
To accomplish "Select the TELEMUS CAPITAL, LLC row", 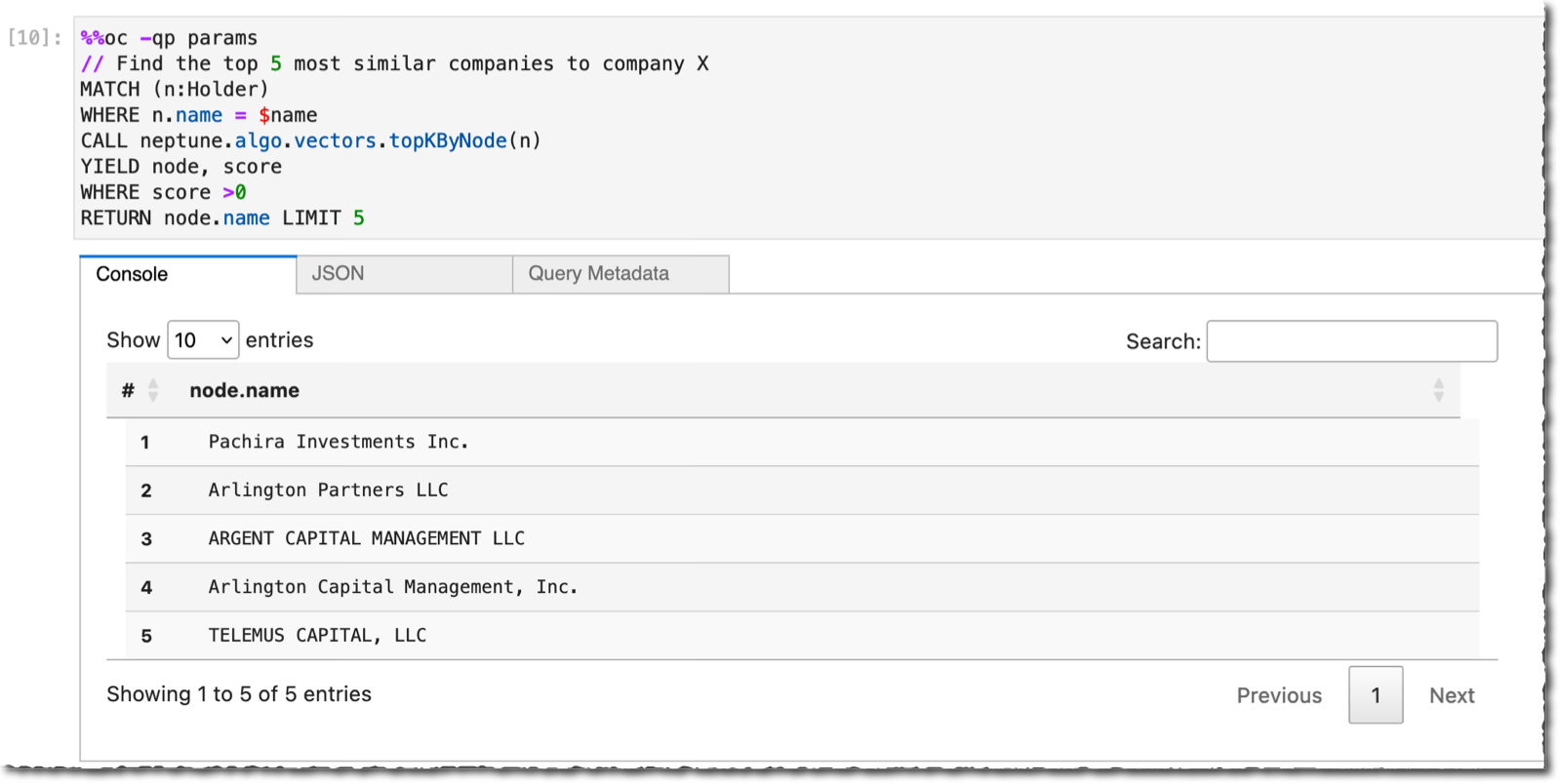I will pyautogui.click(x=802, y=636).
